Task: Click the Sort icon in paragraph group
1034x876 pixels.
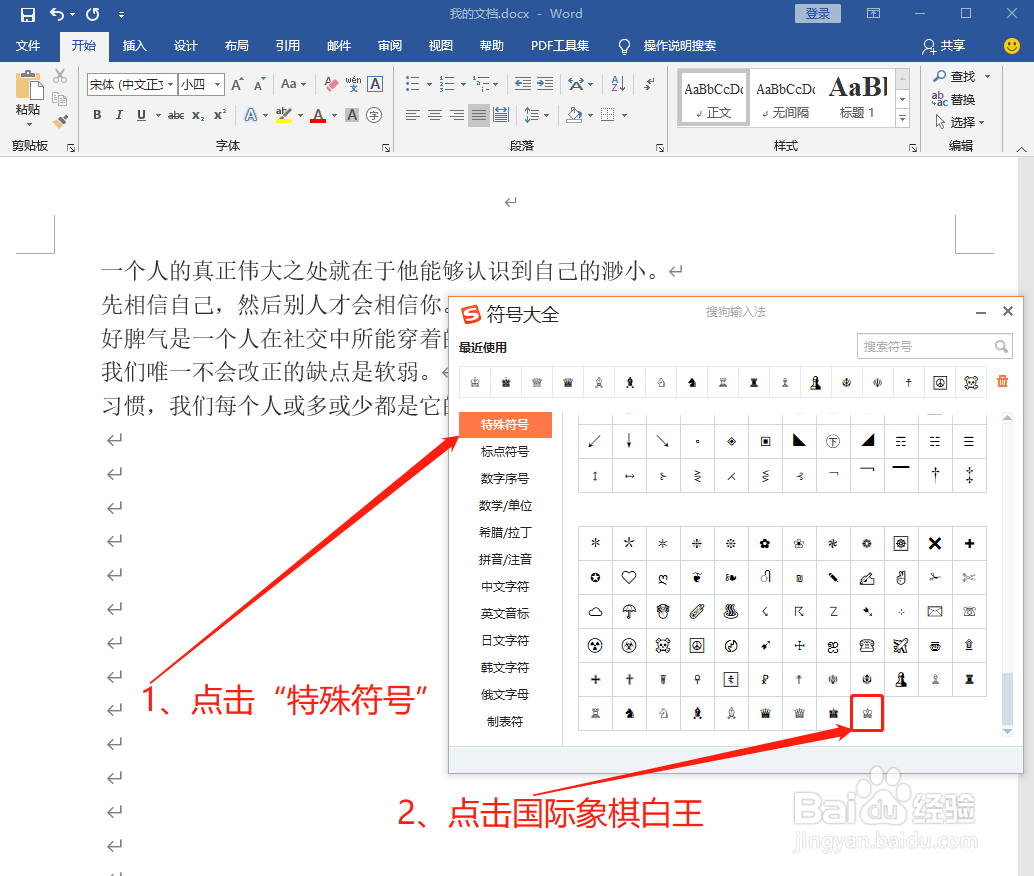Action: pyautogui.click(x=619, y=85)
